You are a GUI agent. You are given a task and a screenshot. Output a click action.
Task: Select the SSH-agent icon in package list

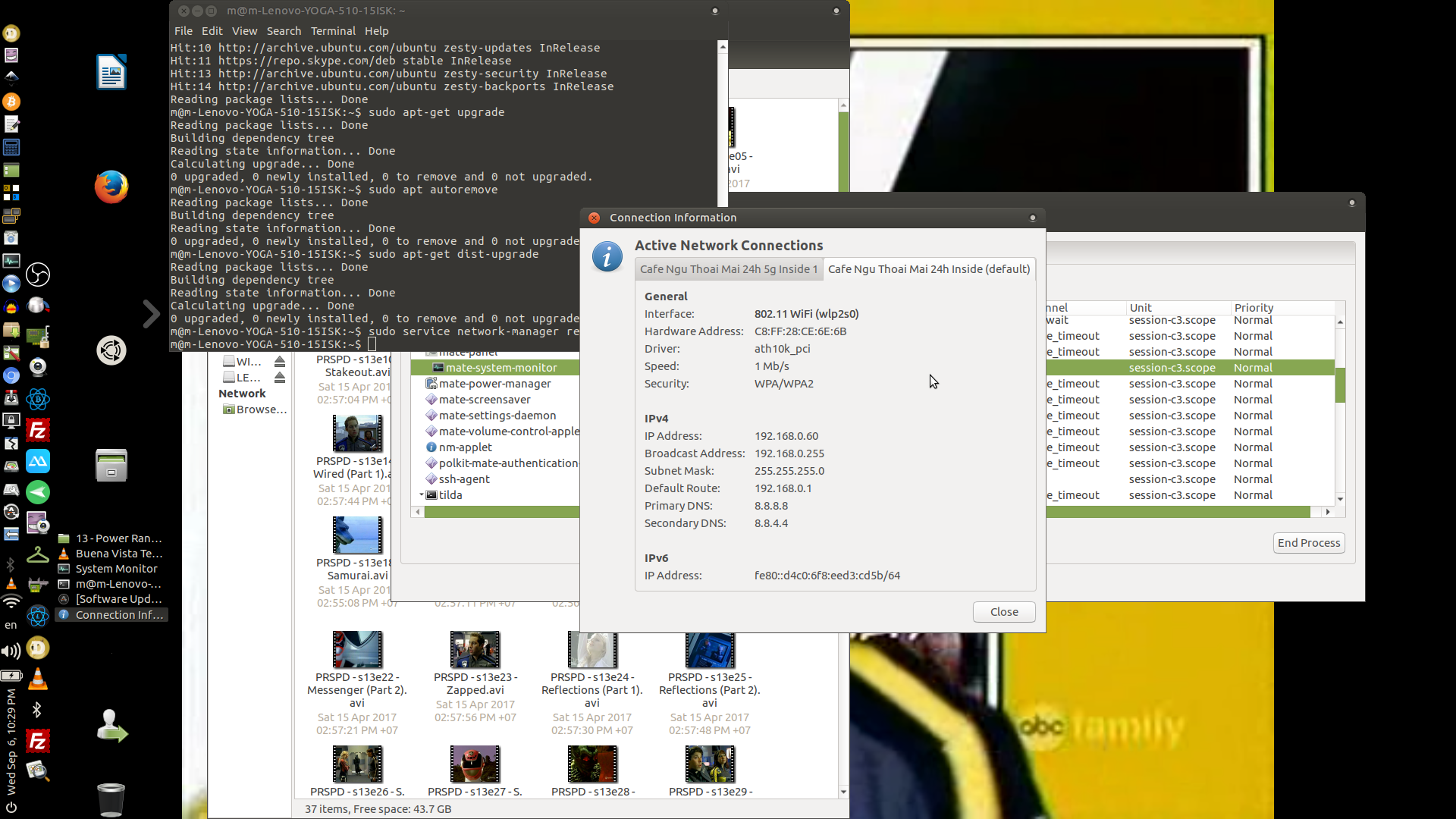point(431,478)
